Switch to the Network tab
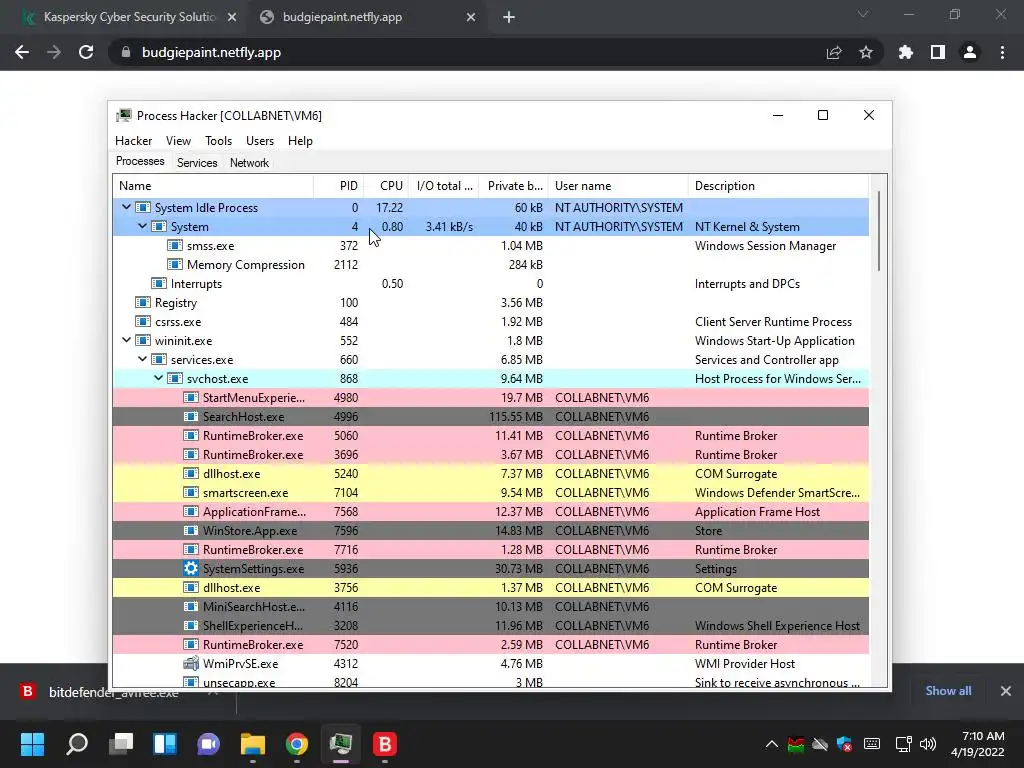The image size is (1024, 768). (x=249, y=163)
